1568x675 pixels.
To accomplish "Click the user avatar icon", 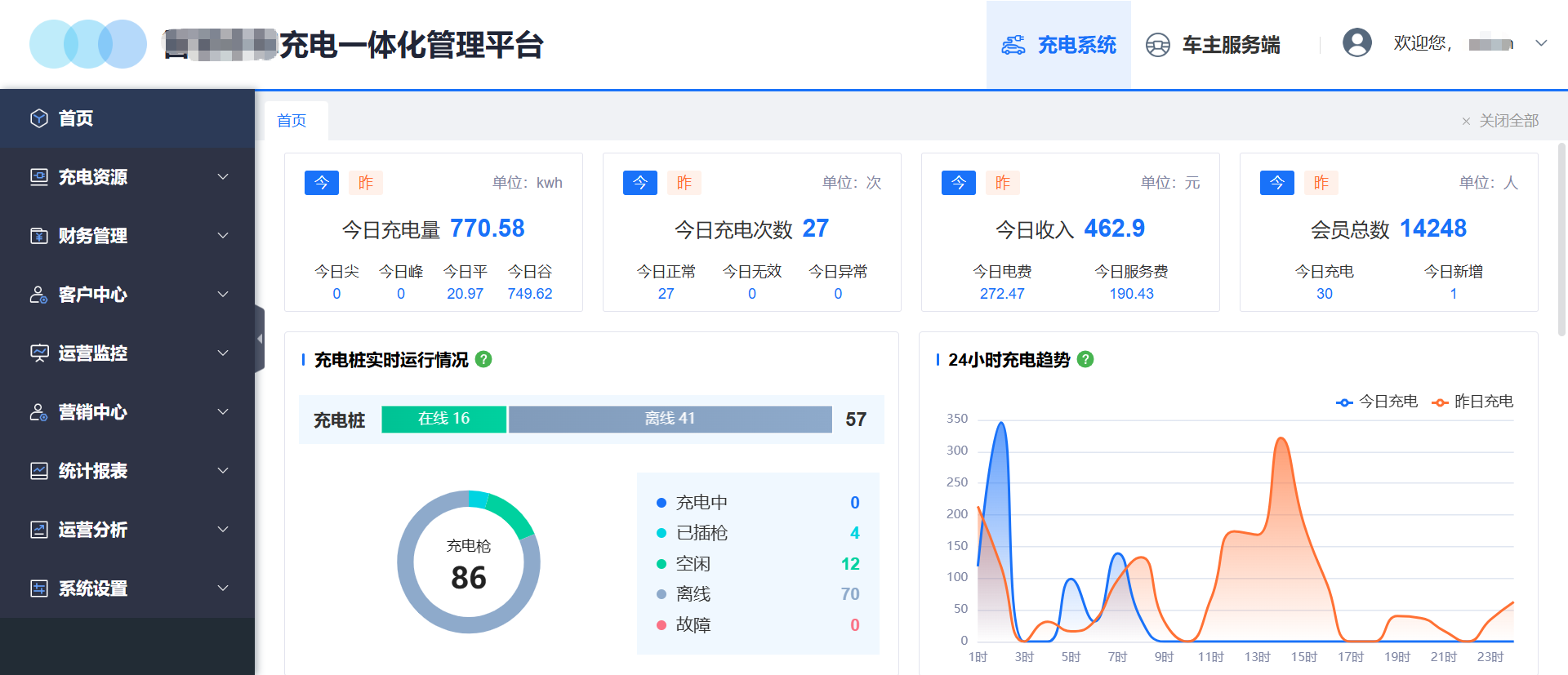I will point(1357,42).
